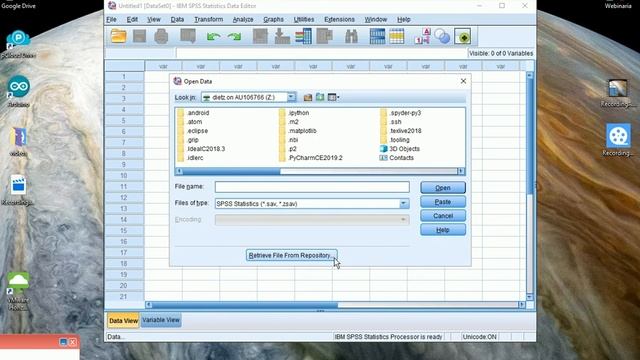Click the file list horizontal scrollbar
The image size is (640, 360).
pos(320,171)
